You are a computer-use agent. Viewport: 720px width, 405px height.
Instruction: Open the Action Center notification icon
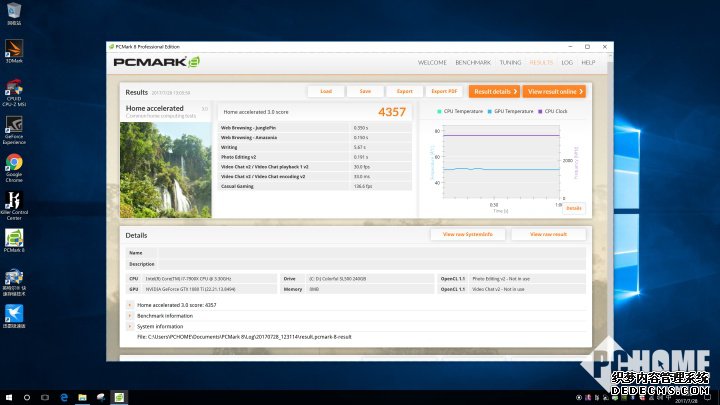(x=708, y=398)
